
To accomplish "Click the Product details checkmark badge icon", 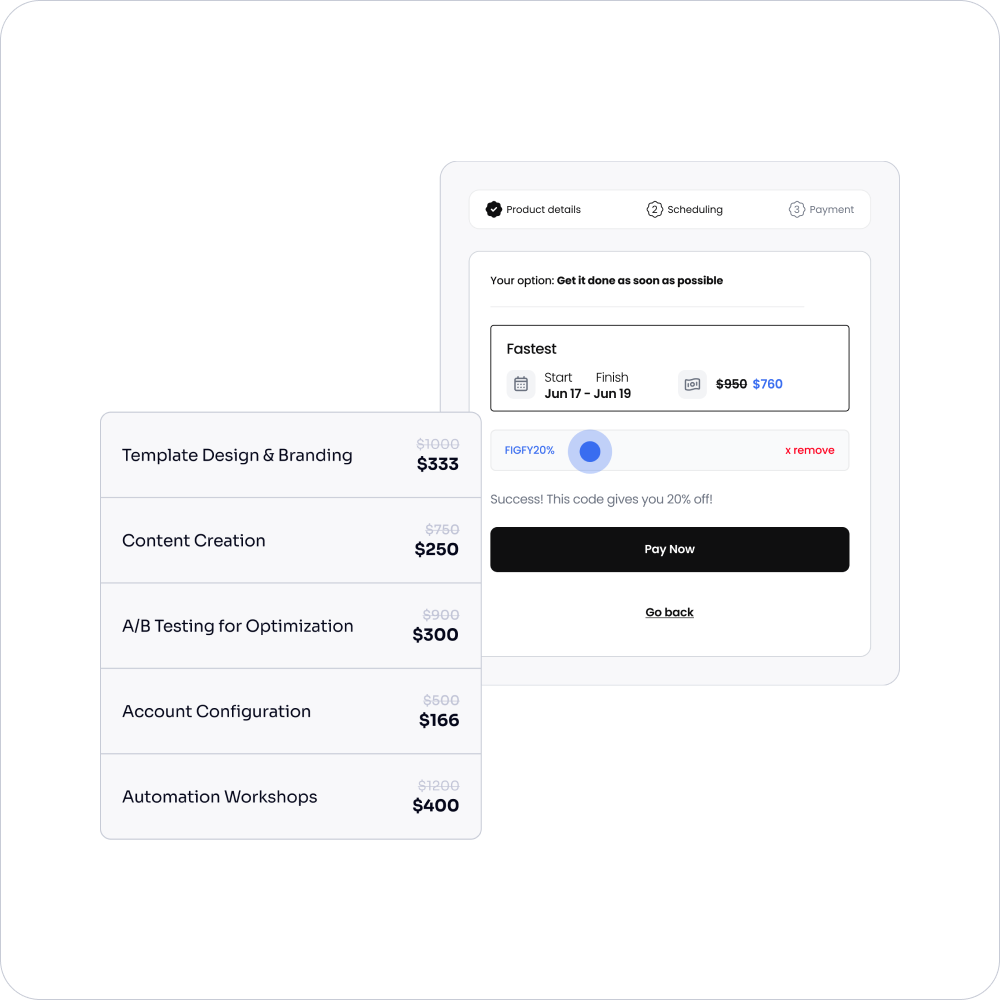I will (494, 209).
